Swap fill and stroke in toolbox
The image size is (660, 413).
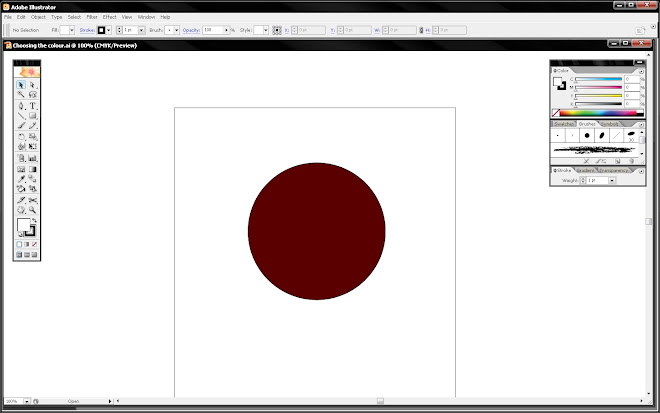pyautogui.click(x=34, y=220)
